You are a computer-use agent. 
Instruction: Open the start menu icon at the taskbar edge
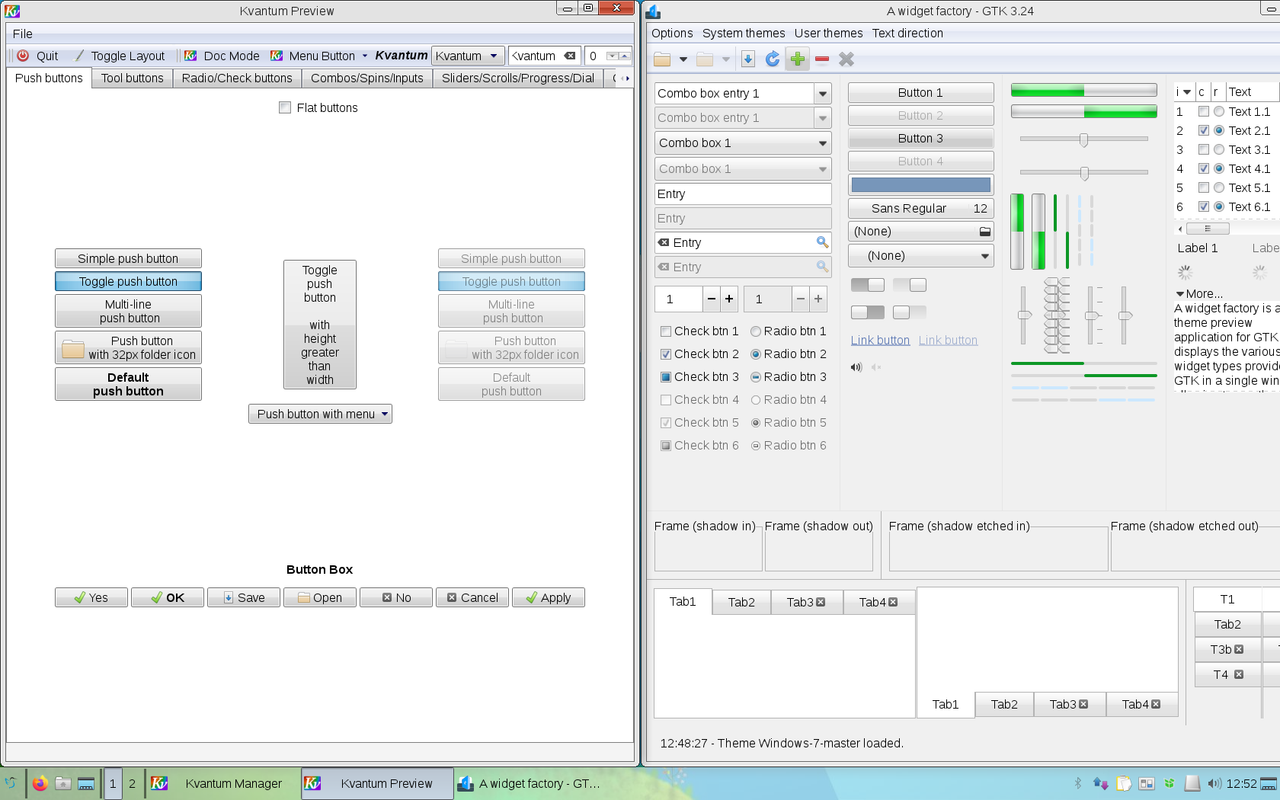(10, 783)
